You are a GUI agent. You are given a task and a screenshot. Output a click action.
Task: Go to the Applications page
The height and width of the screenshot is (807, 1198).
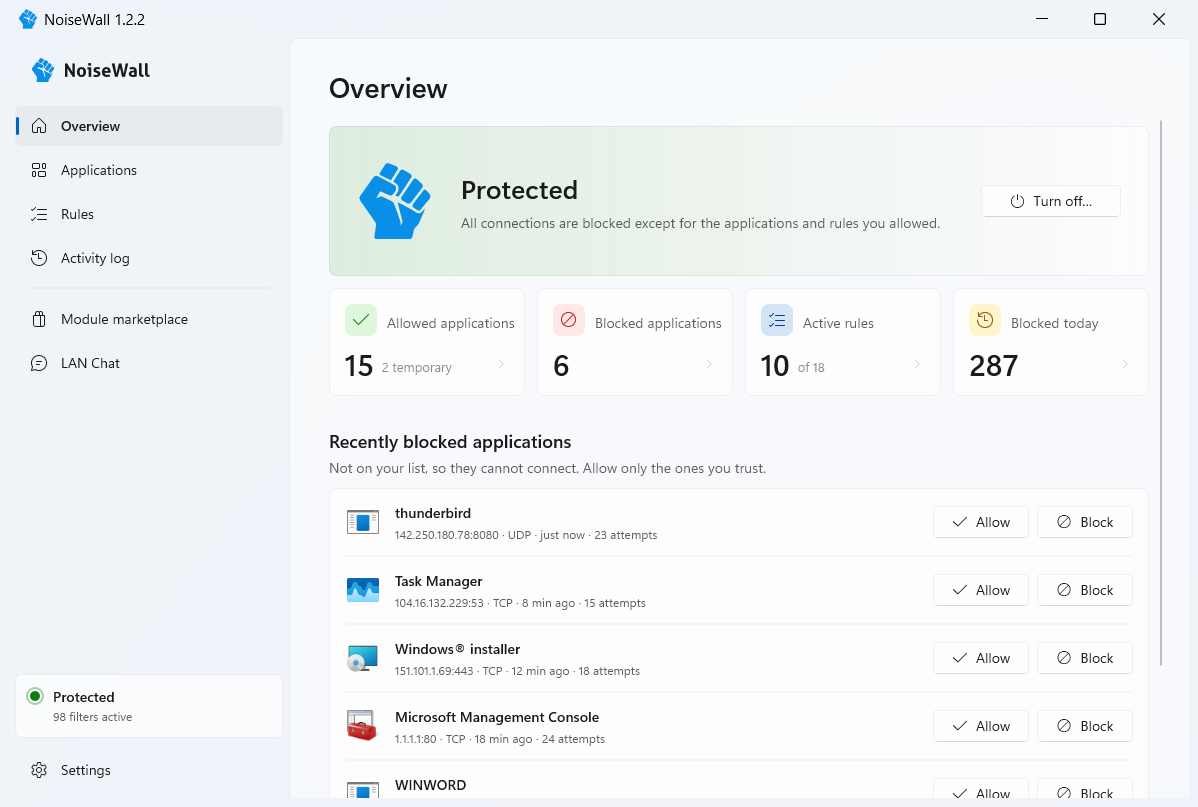[149, 170]
